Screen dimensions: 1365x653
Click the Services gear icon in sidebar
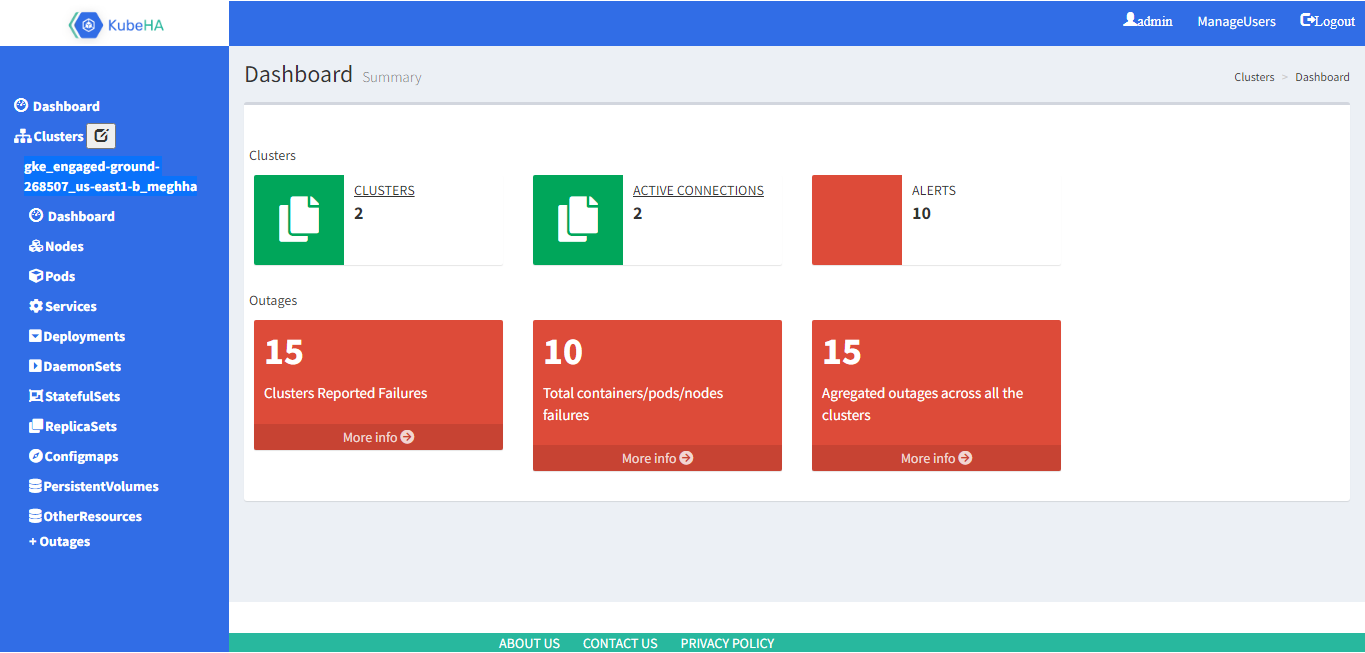[x=36, y=306]
